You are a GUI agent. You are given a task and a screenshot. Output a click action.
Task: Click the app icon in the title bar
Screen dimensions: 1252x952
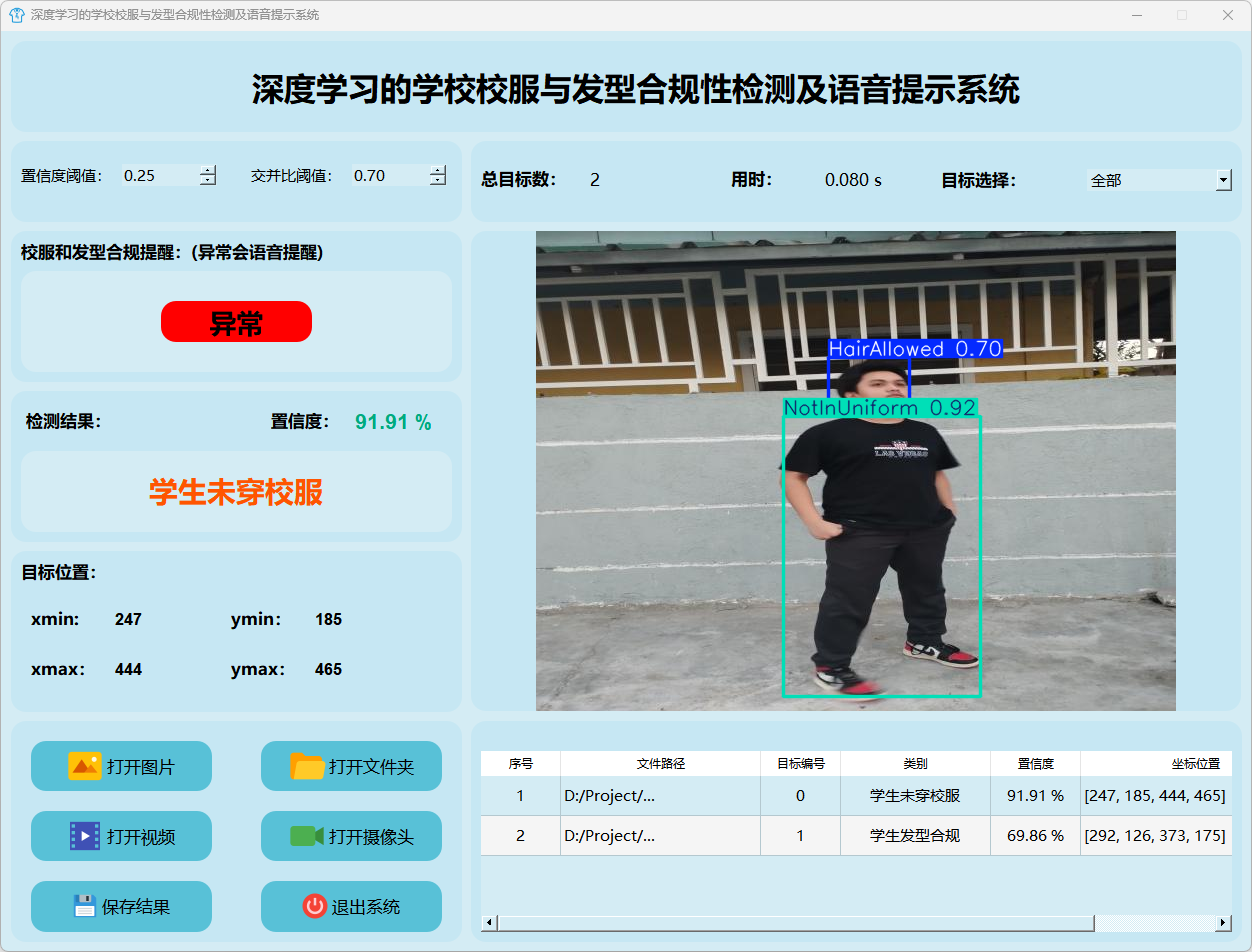tap(16, 15)
